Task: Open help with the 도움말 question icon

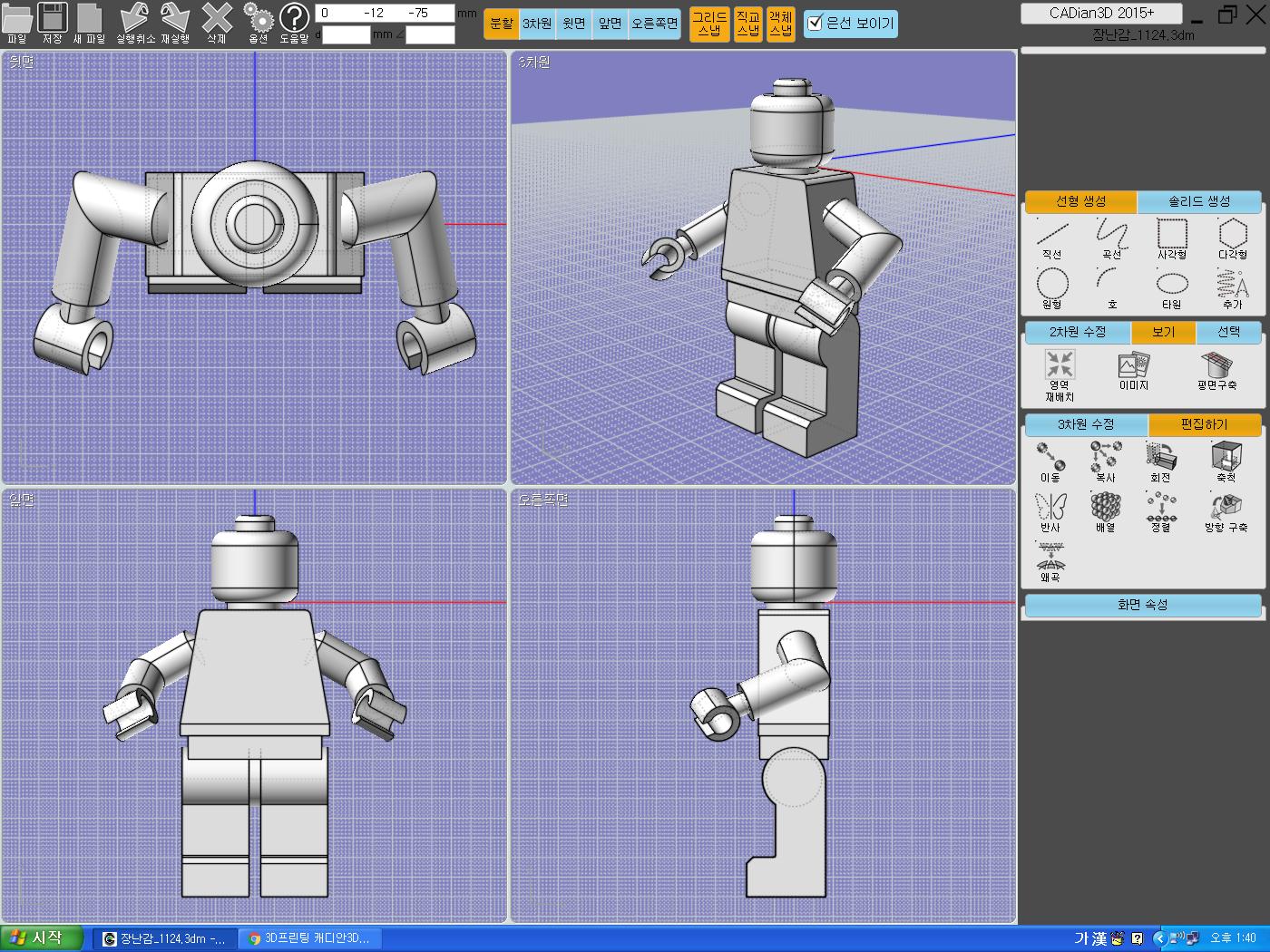Action: pyautogui.click(x=294, y=22)
